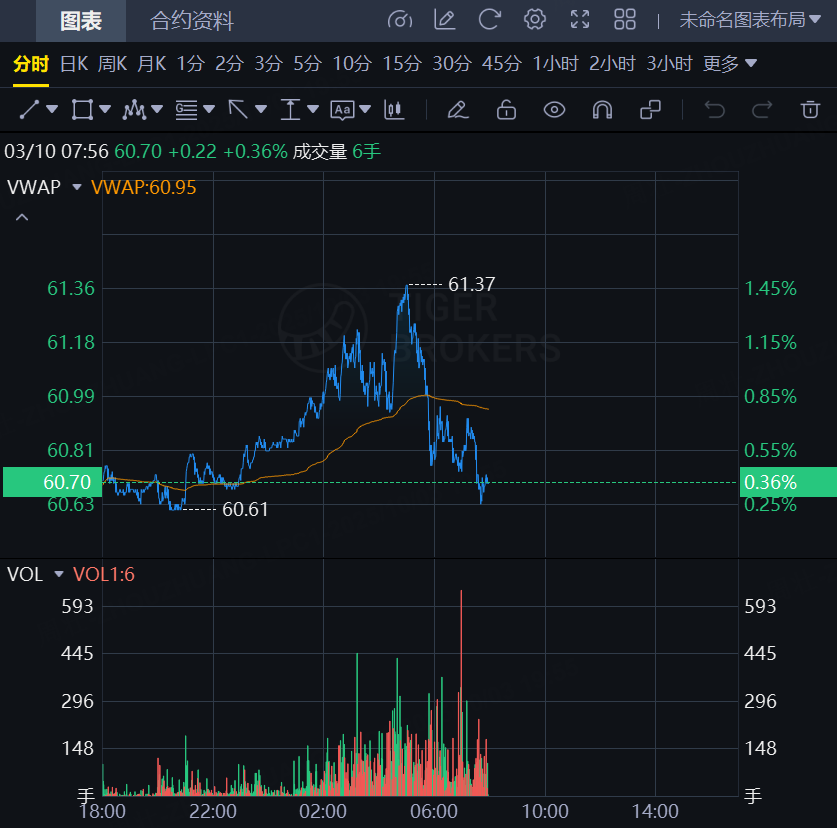This screenshot has width=837, height=828.
Task: Click the undo arrow icon
Action: click(714, 109)
